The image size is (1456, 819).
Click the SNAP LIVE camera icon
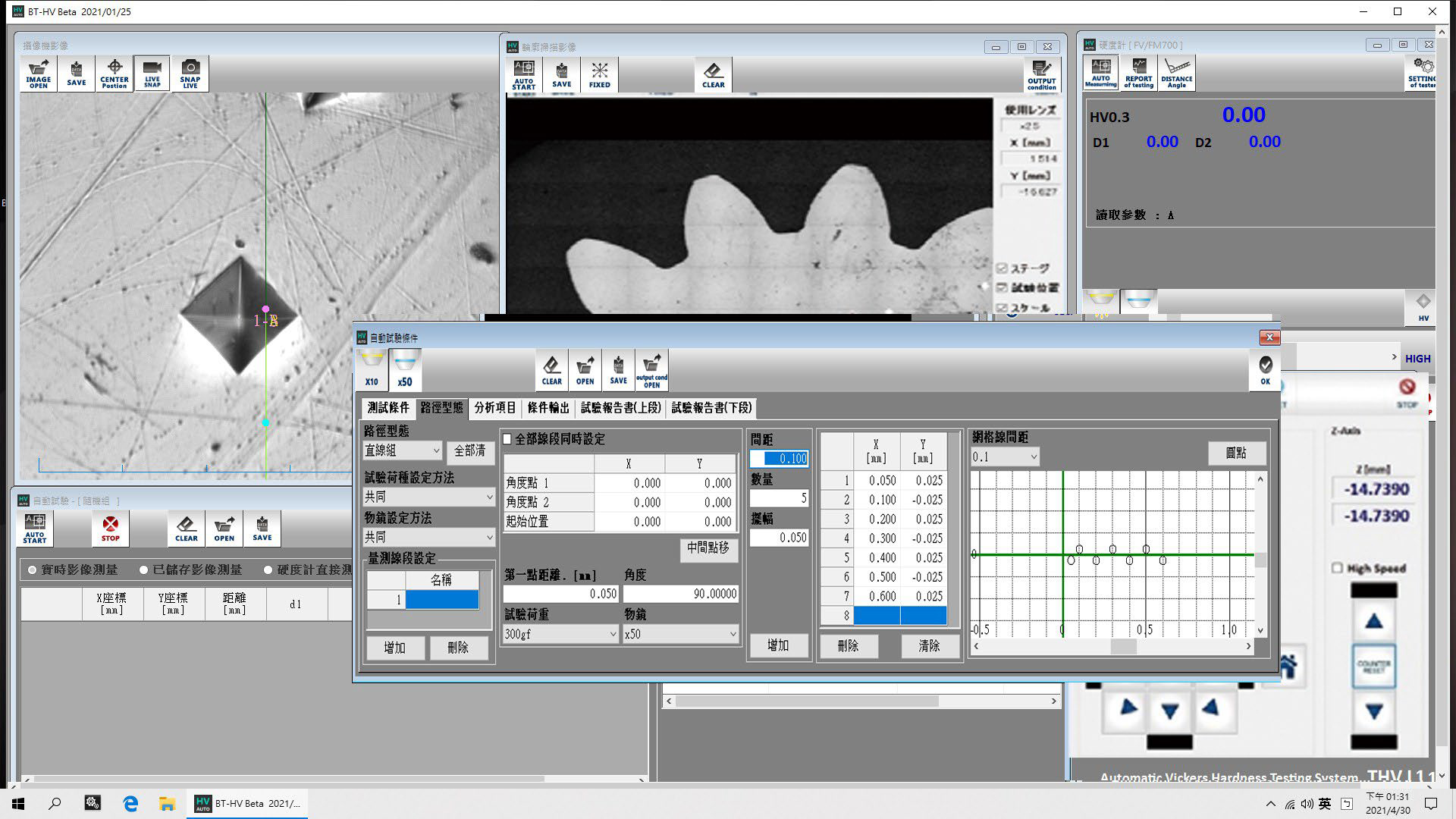click(x=190, y=74)
